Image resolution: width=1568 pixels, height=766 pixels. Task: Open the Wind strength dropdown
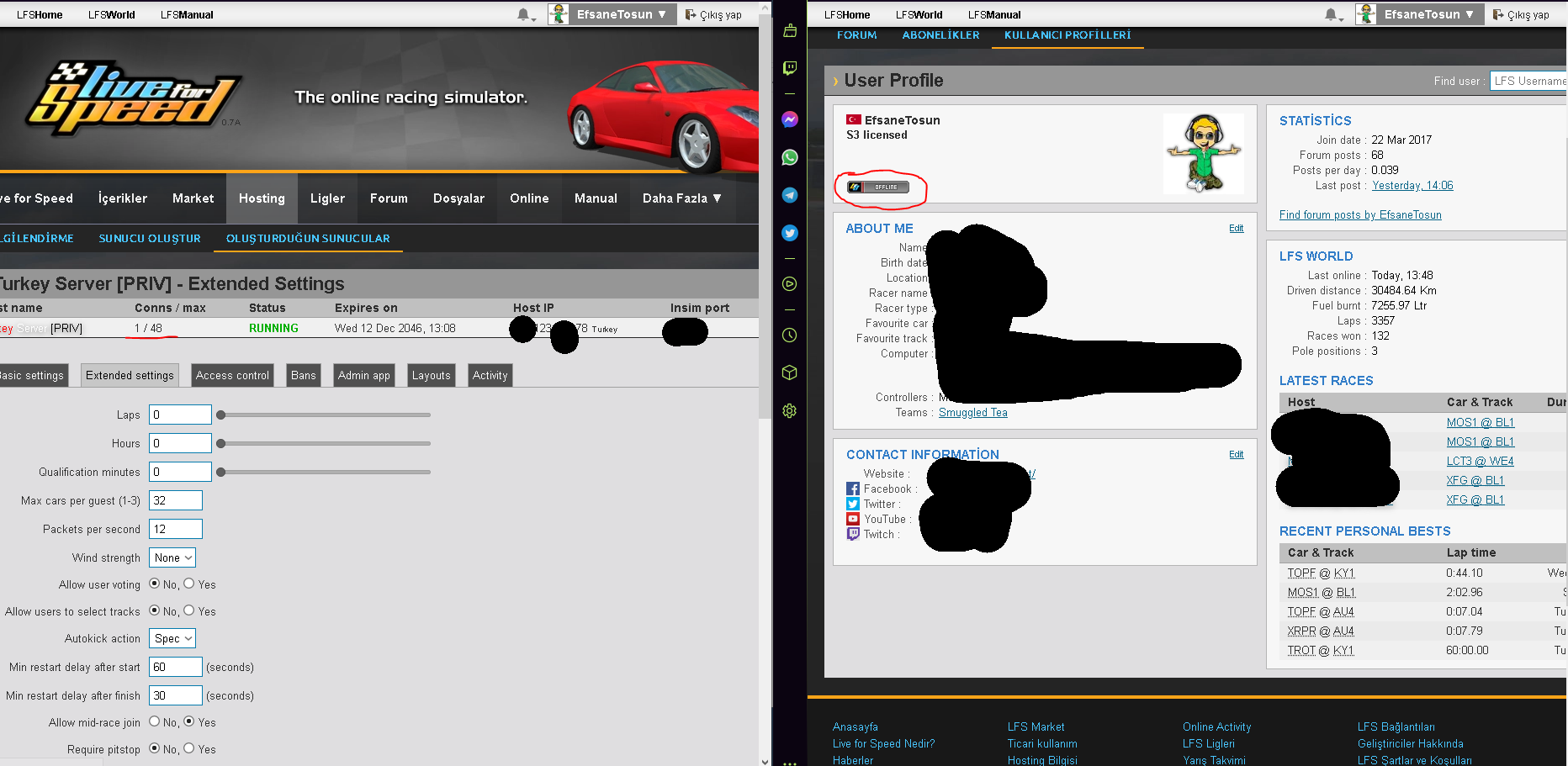[172, 557]
